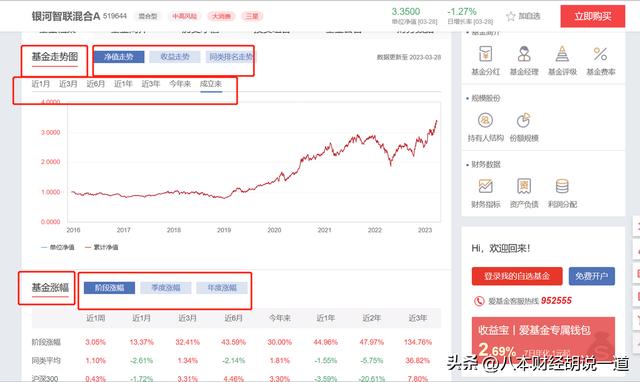Image resolution: width=640 pixels, height=382 pixels.
Task: Click the 中高风险 tag
Action: click(x=184, y=16)
